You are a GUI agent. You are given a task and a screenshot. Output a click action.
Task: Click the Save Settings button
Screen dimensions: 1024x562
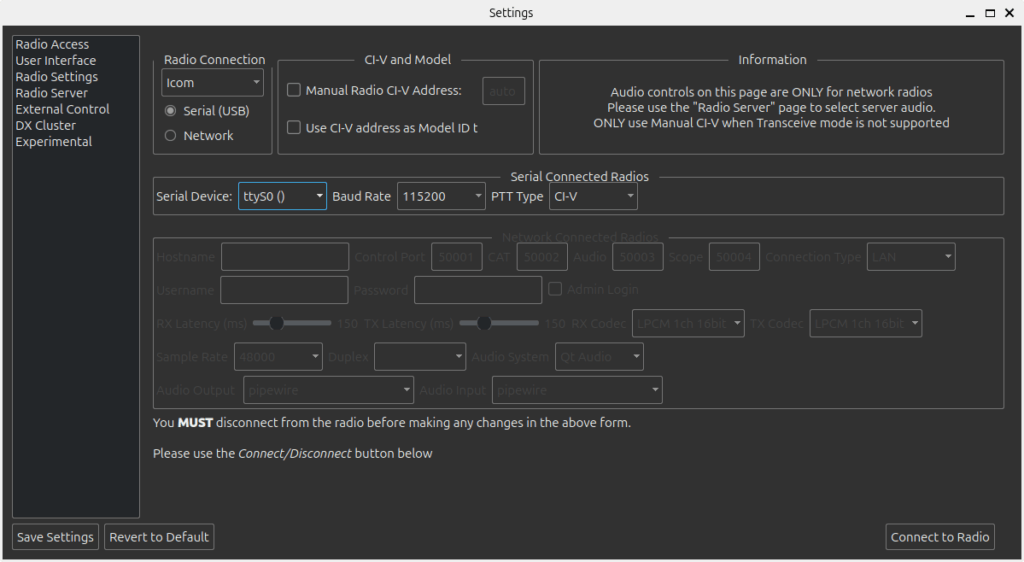pyautogui.click(x=56, y=537)
